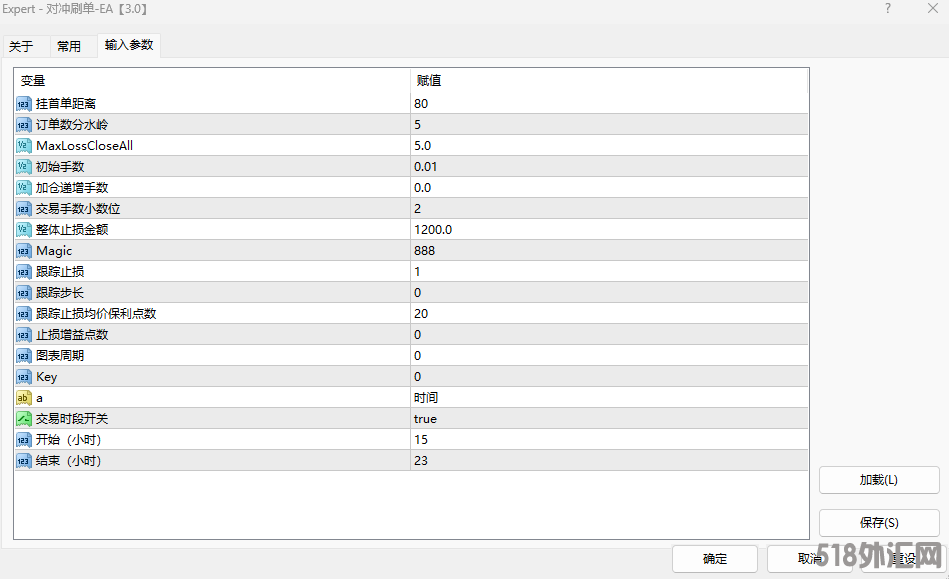
Task: Click the icon beside 初始手数 parameter
Action: (x=24, y=167)
